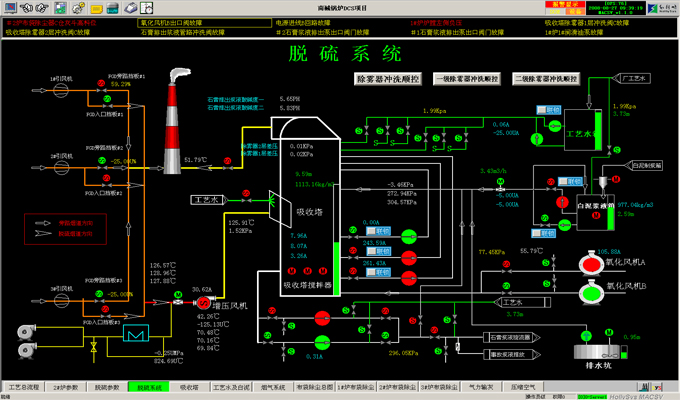Click red circulation pump beside 243.59A
This screenshot has width=680, height=400.
point(409,257)
